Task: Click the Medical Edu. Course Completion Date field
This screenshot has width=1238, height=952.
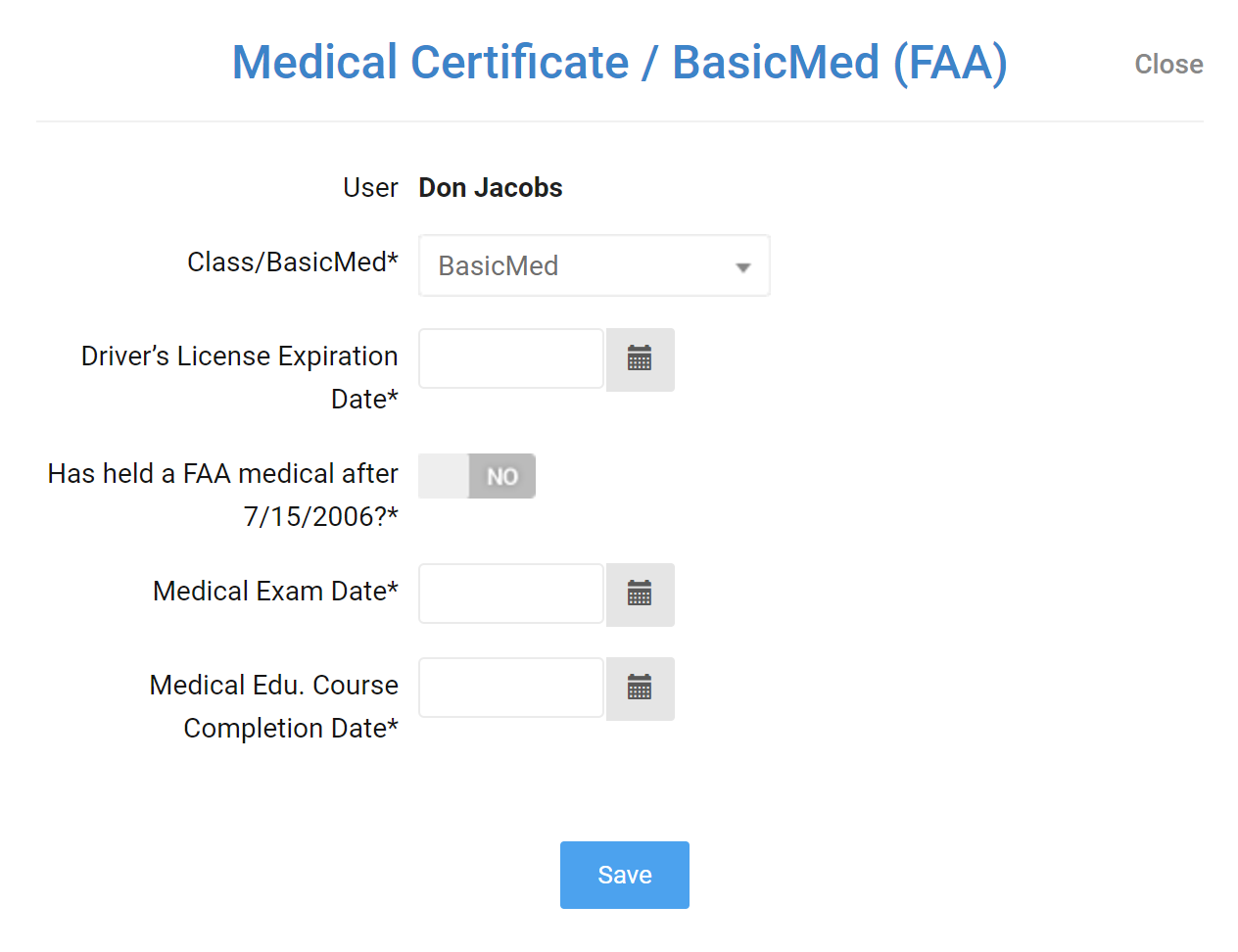Action: tap(510, 688)
